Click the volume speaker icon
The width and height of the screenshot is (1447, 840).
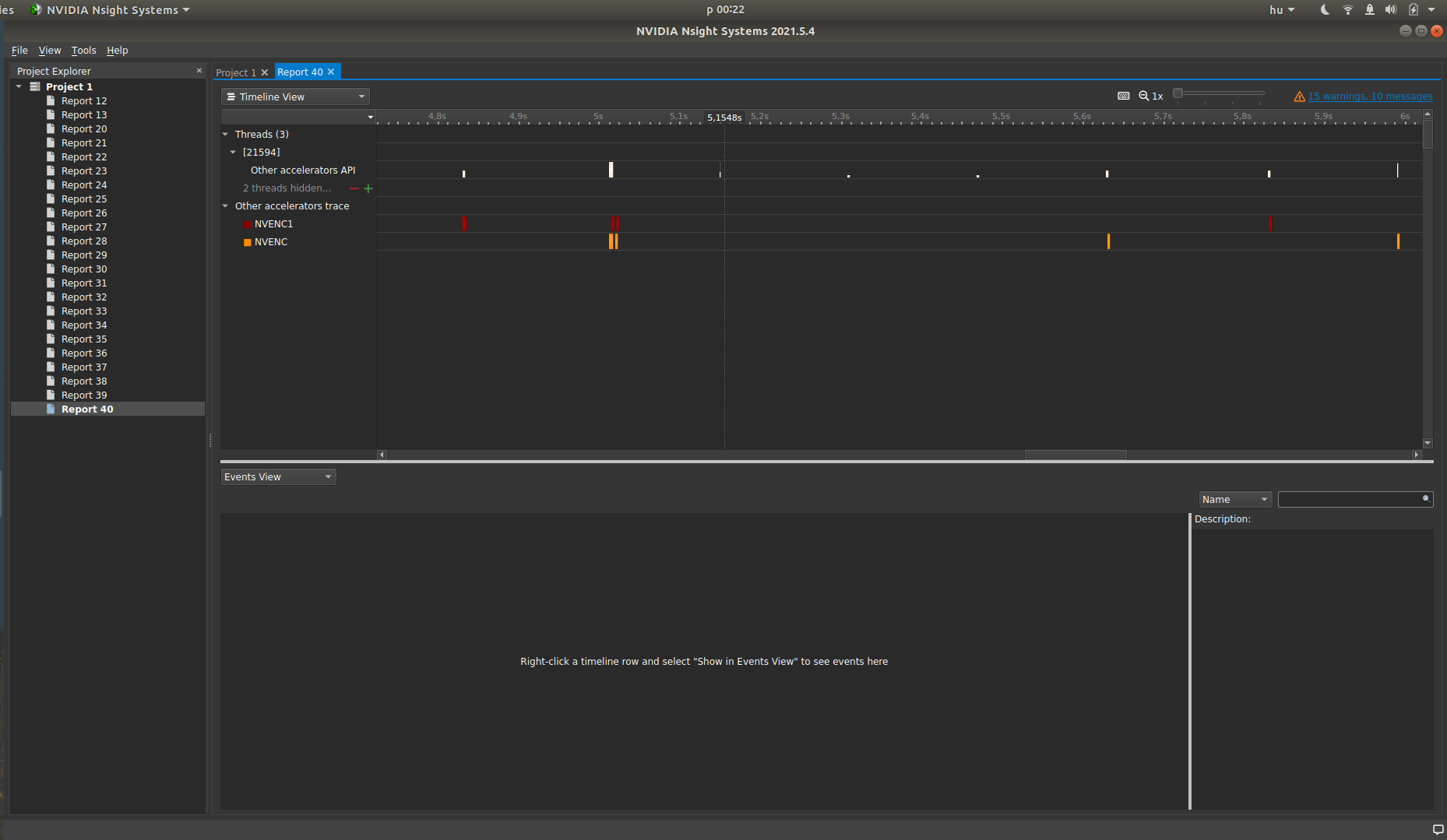pos(1391,9)
